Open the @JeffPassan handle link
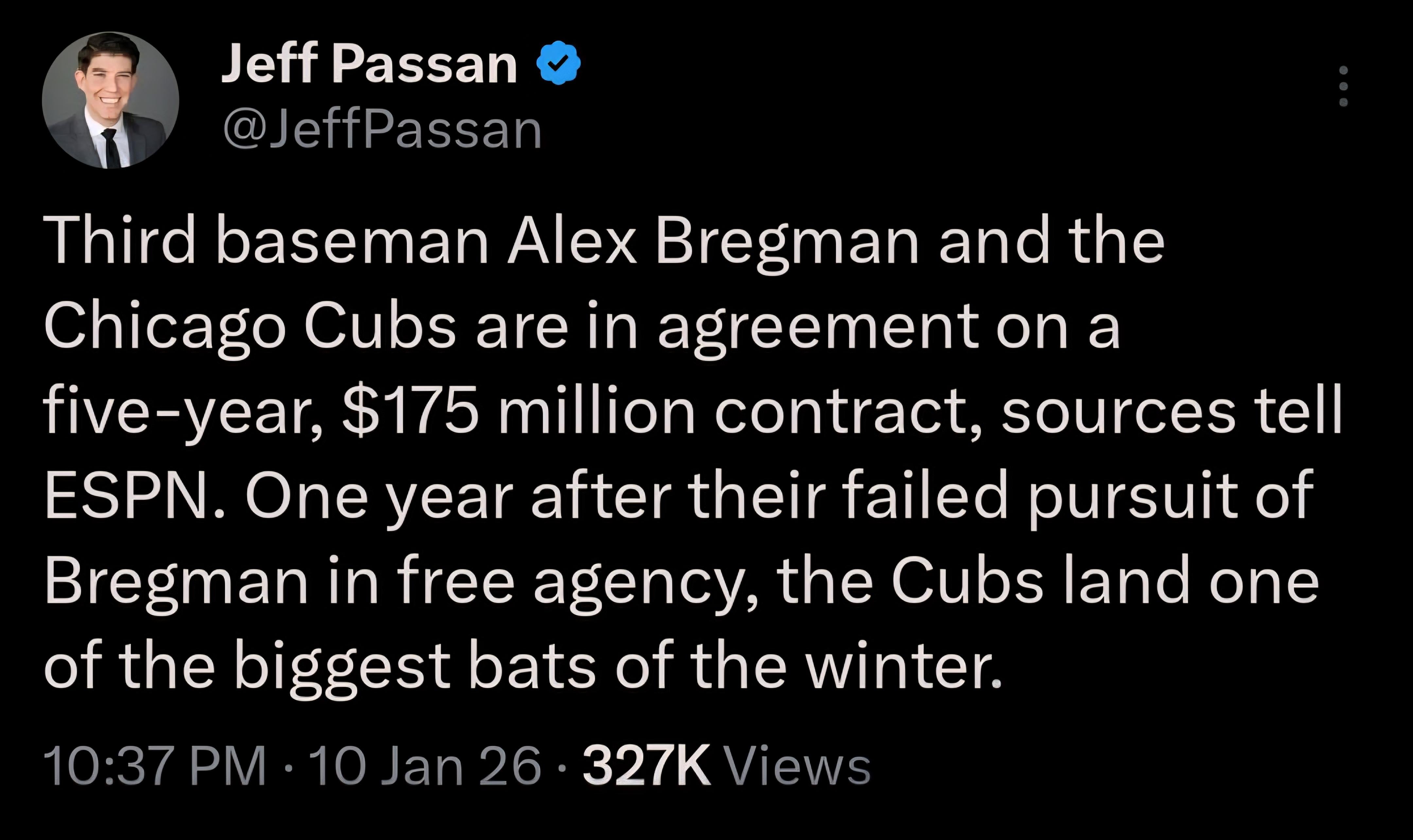The width and height of the screenshot is (1413, 840). coord(383,131)
